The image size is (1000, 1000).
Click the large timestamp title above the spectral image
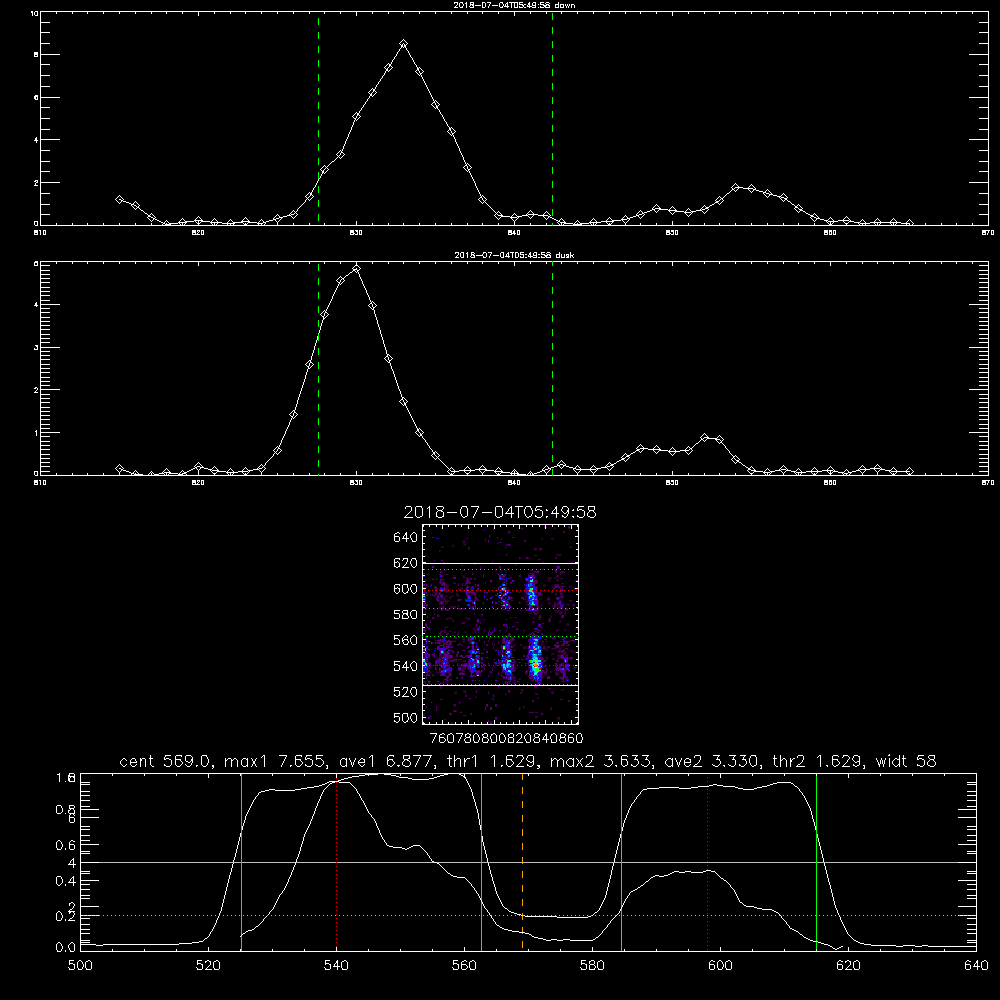(500, 512)
